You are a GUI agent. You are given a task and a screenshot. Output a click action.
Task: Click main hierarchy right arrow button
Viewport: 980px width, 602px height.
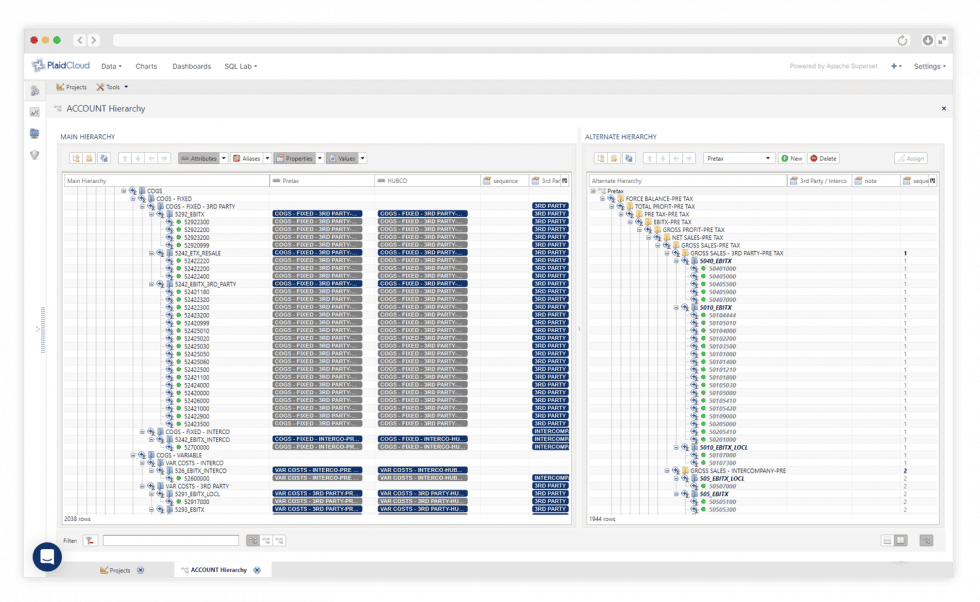[x=164, y=159]
